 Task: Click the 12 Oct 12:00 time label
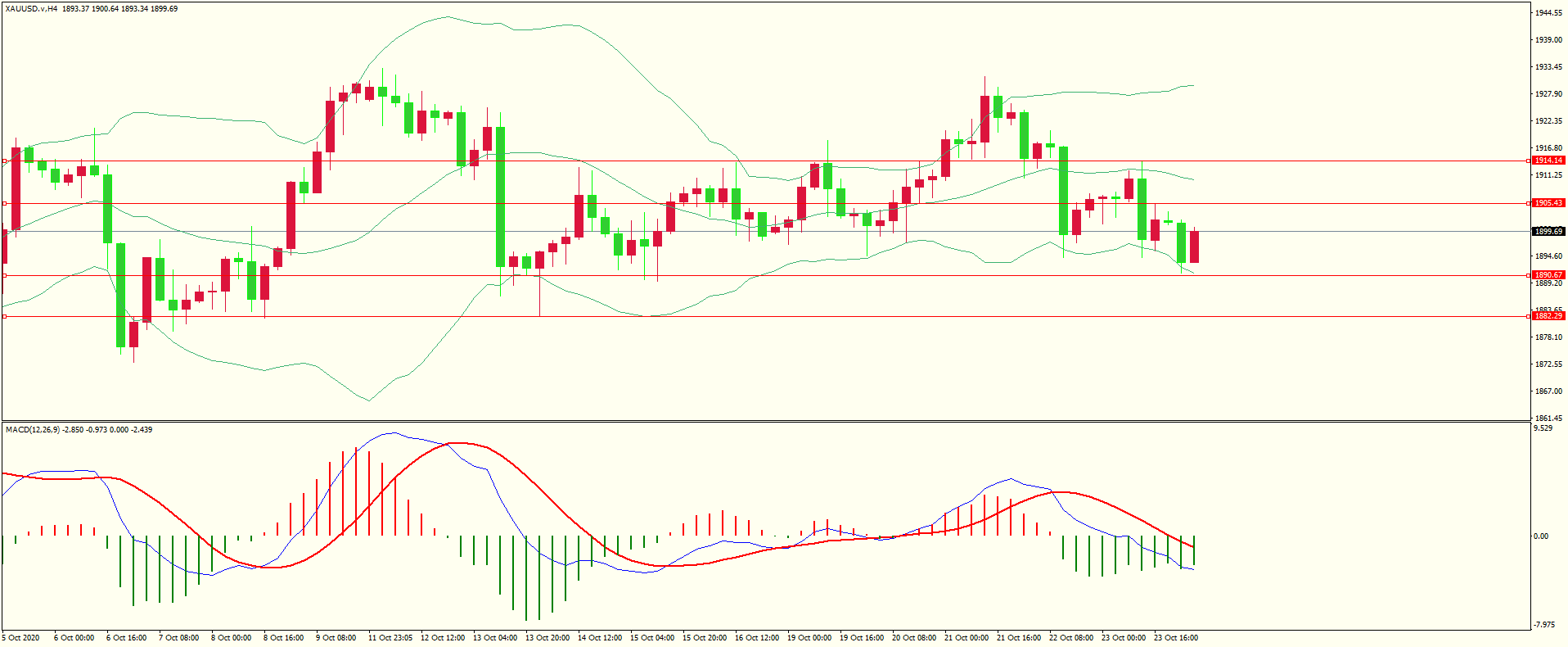[443, 638]
